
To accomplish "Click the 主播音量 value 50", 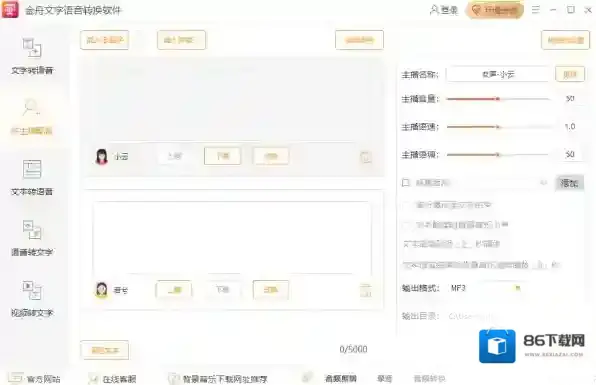I will coord(570,99).
